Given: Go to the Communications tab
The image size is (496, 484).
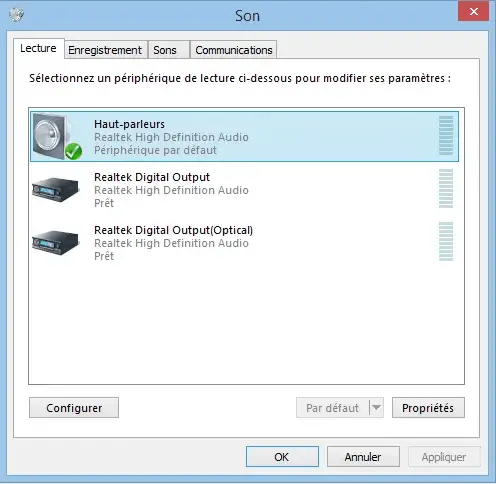Looking at the screenshot, I should (x=234, y=50).
